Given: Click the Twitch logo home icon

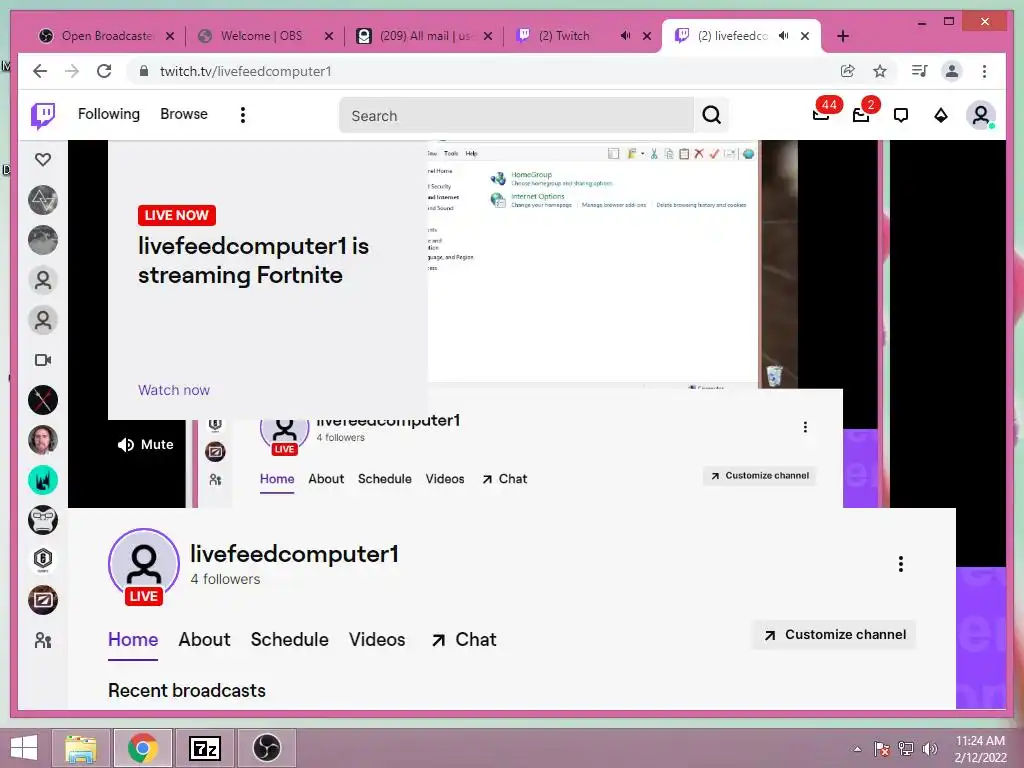Looking at the screenshot, I should tap(43, 116).
